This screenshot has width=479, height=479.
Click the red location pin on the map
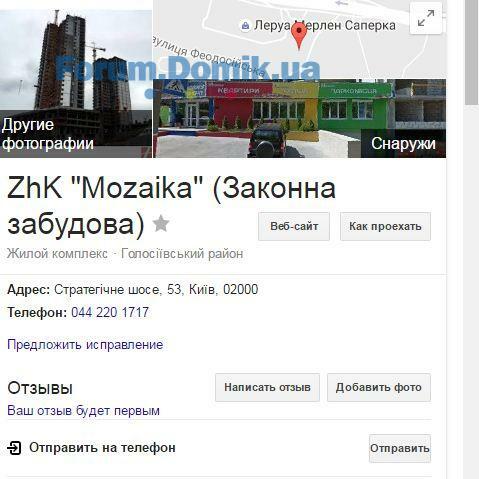point(299,35)
